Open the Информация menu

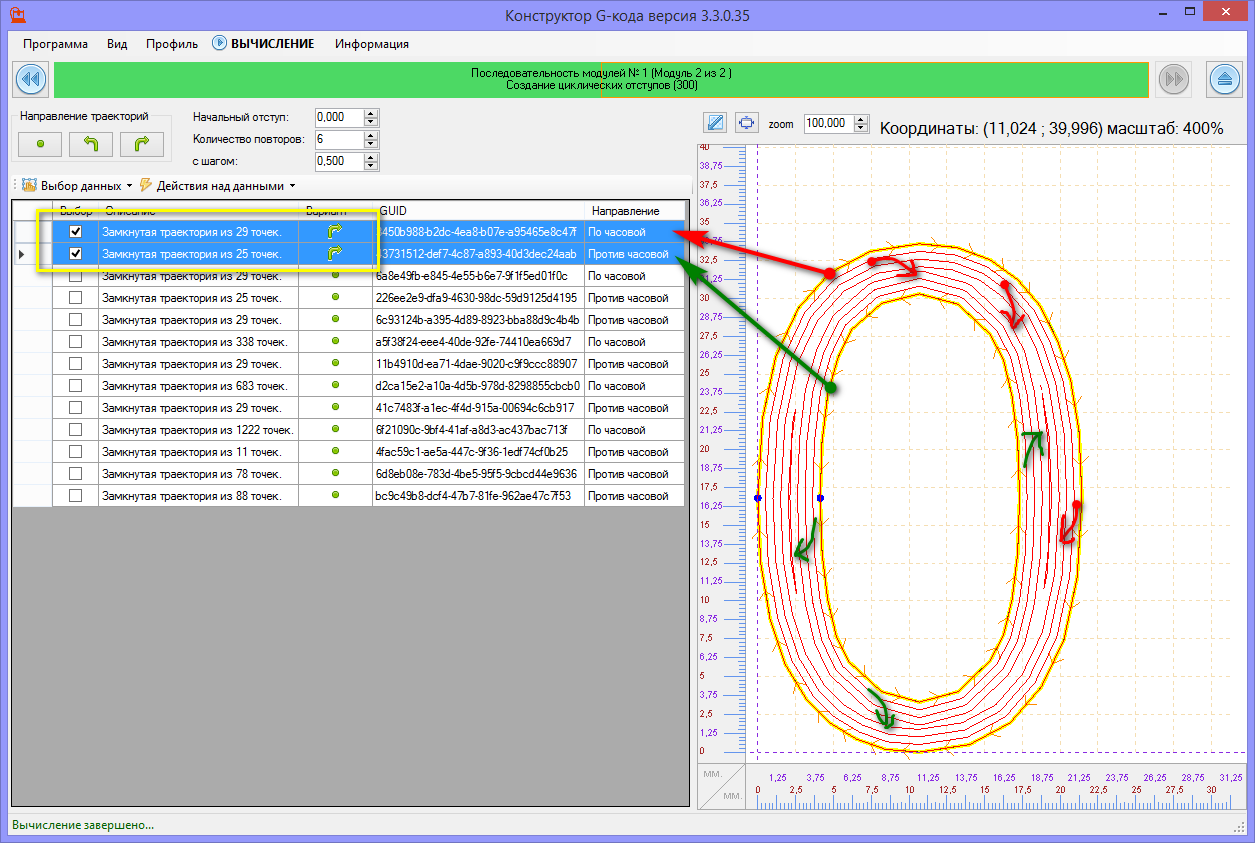pyautogui.click(x=371, y=44)
